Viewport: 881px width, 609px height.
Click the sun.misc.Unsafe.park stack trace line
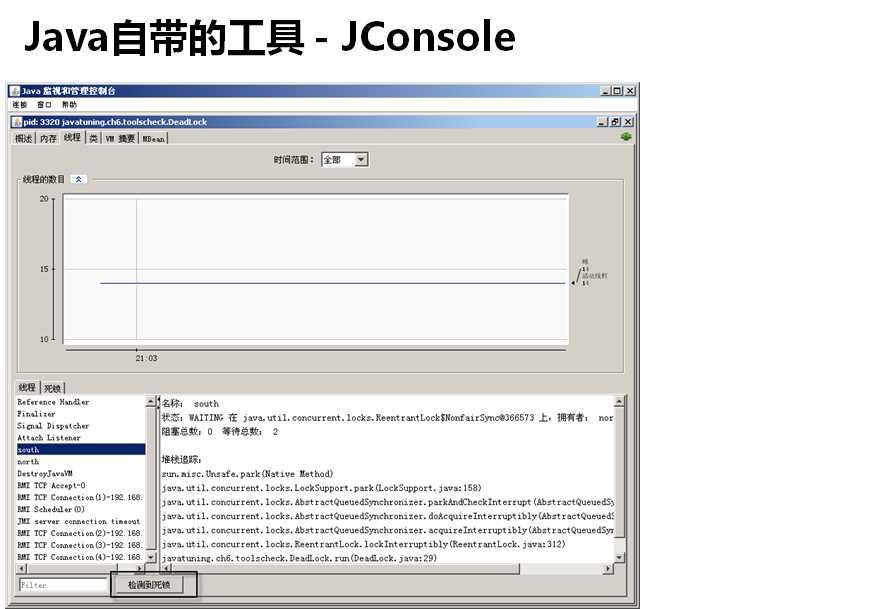[248, 474]
